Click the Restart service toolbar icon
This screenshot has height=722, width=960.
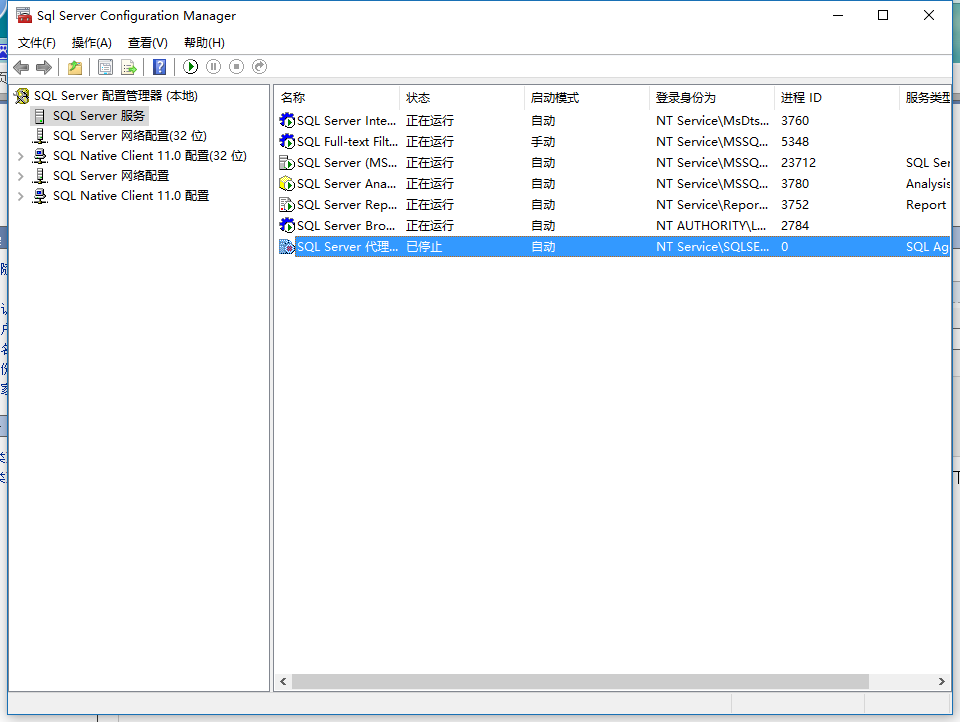click(x=260, y=67)
